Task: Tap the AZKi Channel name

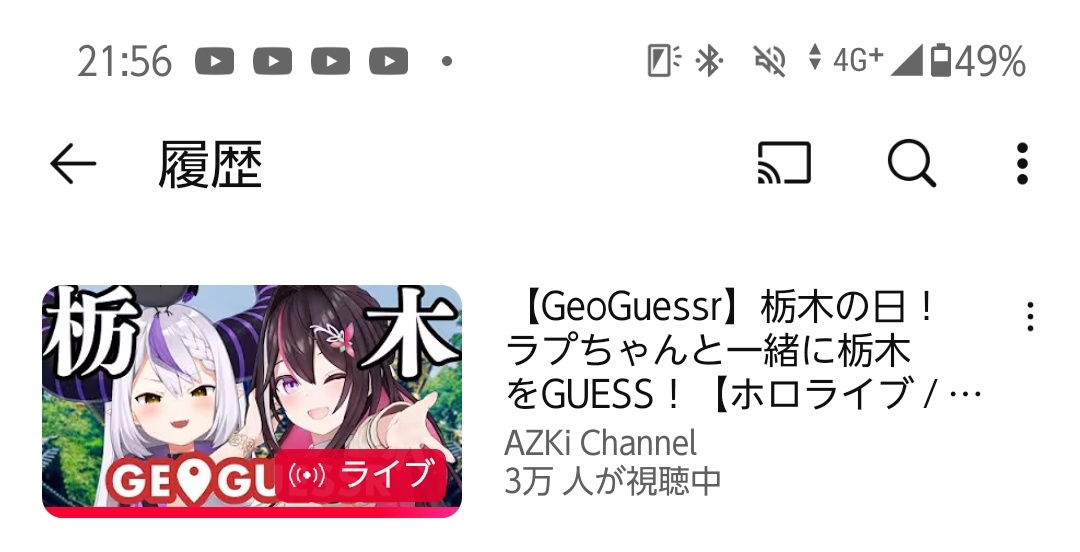Action: click(x=601, y=442)
